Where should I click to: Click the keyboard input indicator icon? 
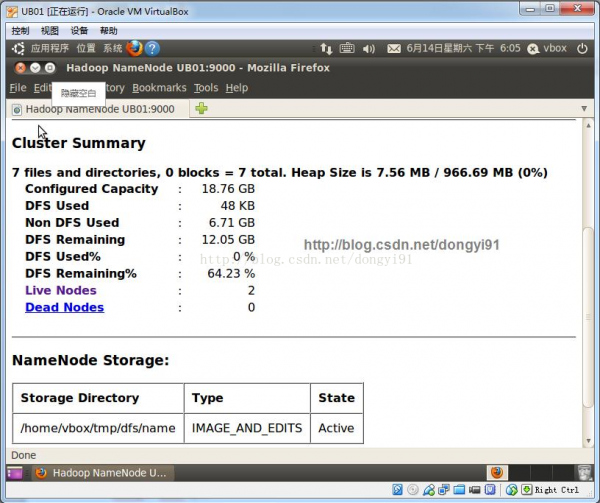347,49
